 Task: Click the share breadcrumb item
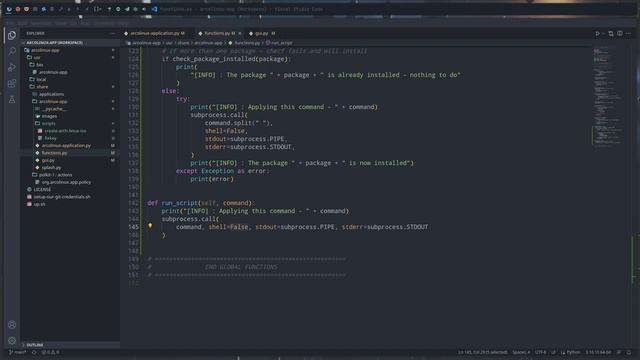[x=183, y=43]
